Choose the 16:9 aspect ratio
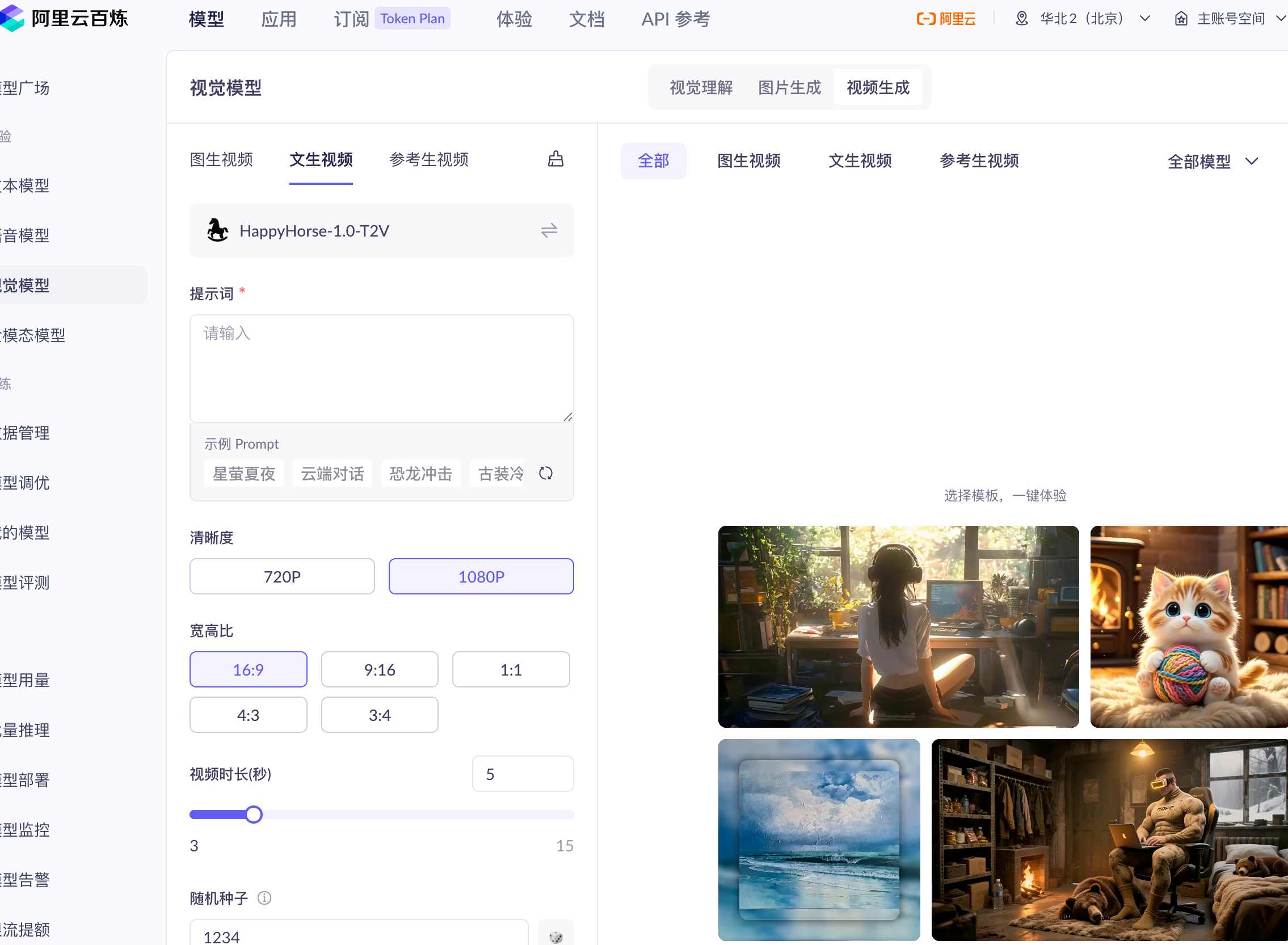This screenshot has width=1288, height=945. pyautogui.click(x=249, y=670)
